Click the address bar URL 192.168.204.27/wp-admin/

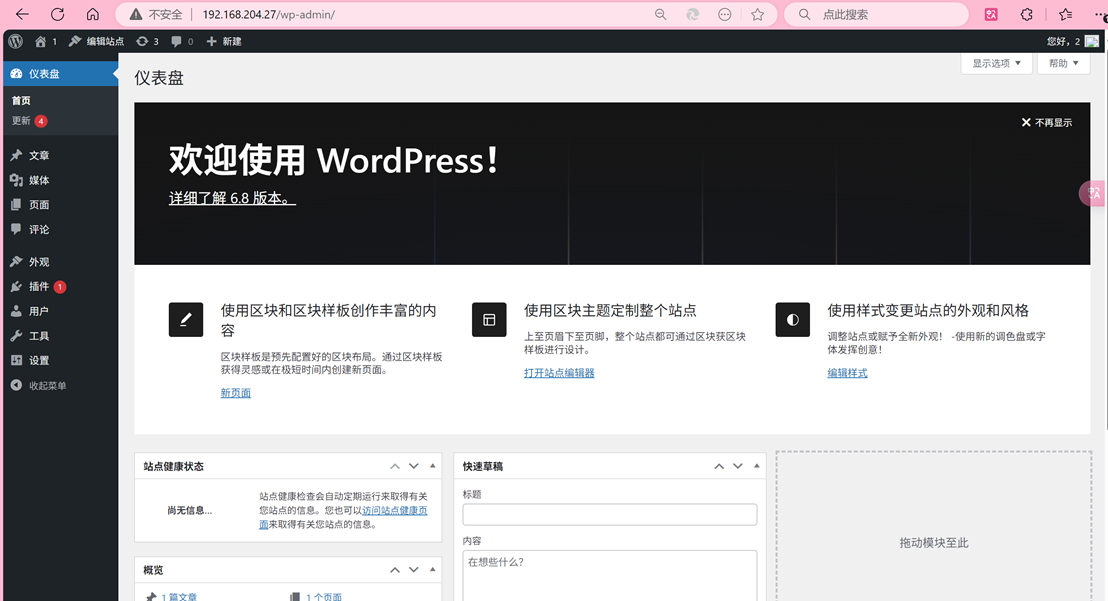(269, 14)
